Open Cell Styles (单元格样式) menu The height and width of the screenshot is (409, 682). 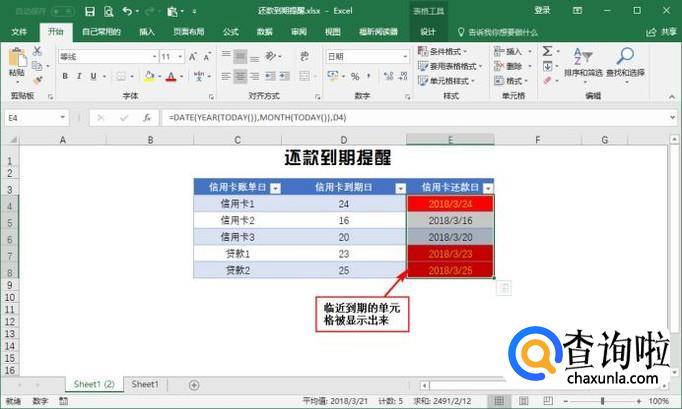[x=447, y=81]
